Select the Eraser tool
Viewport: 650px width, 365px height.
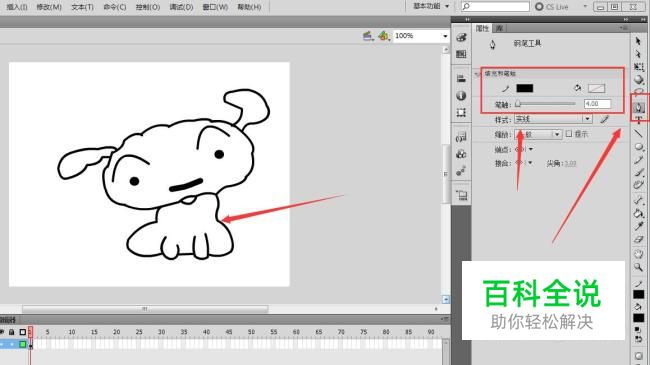pyautogui.click(x=638, y=240)
